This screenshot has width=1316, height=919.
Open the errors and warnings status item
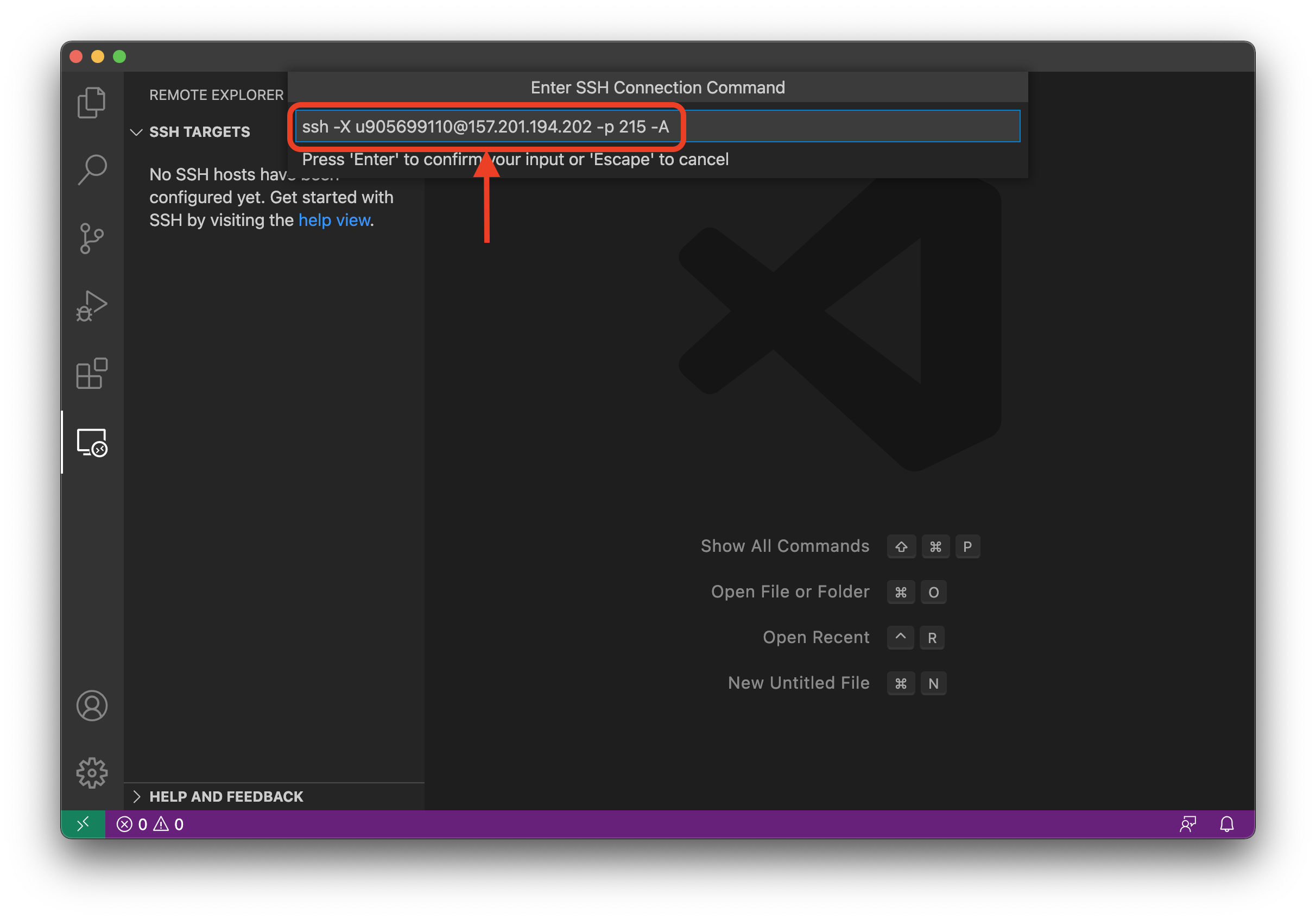point(150,824)
